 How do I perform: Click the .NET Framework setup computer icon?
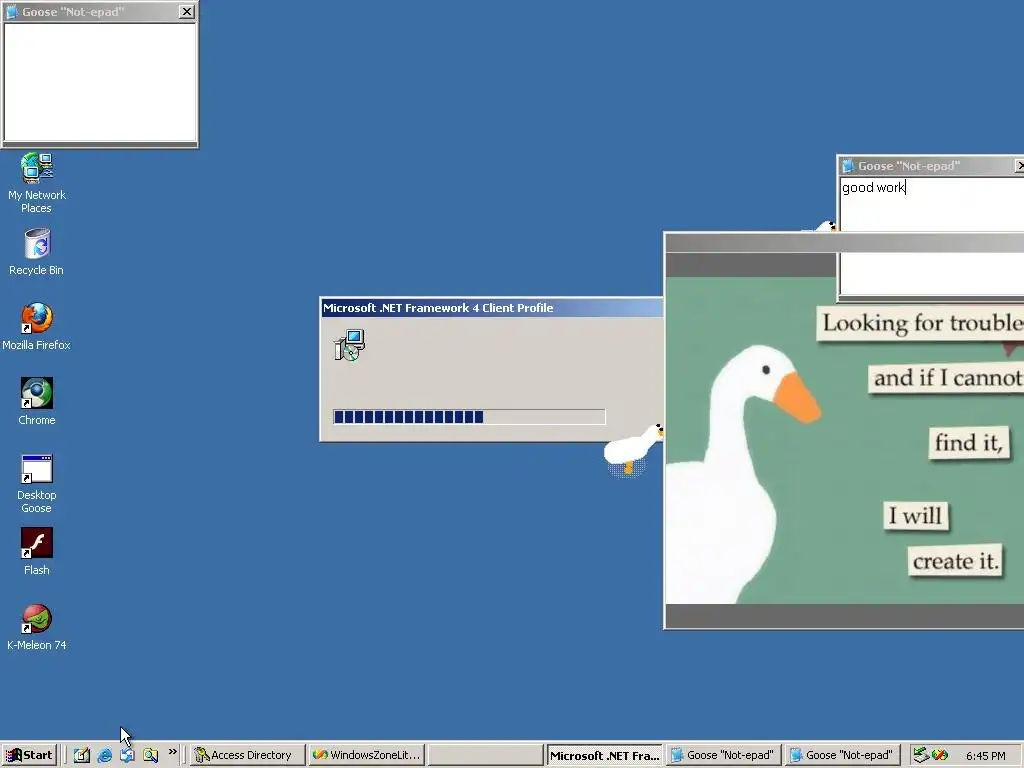coord(349,345)
